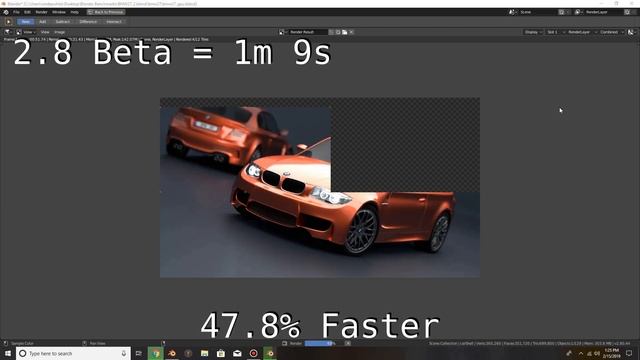Click the Type here to search box
This screenshot has height=360, width=640.
(x=73, y=353)
